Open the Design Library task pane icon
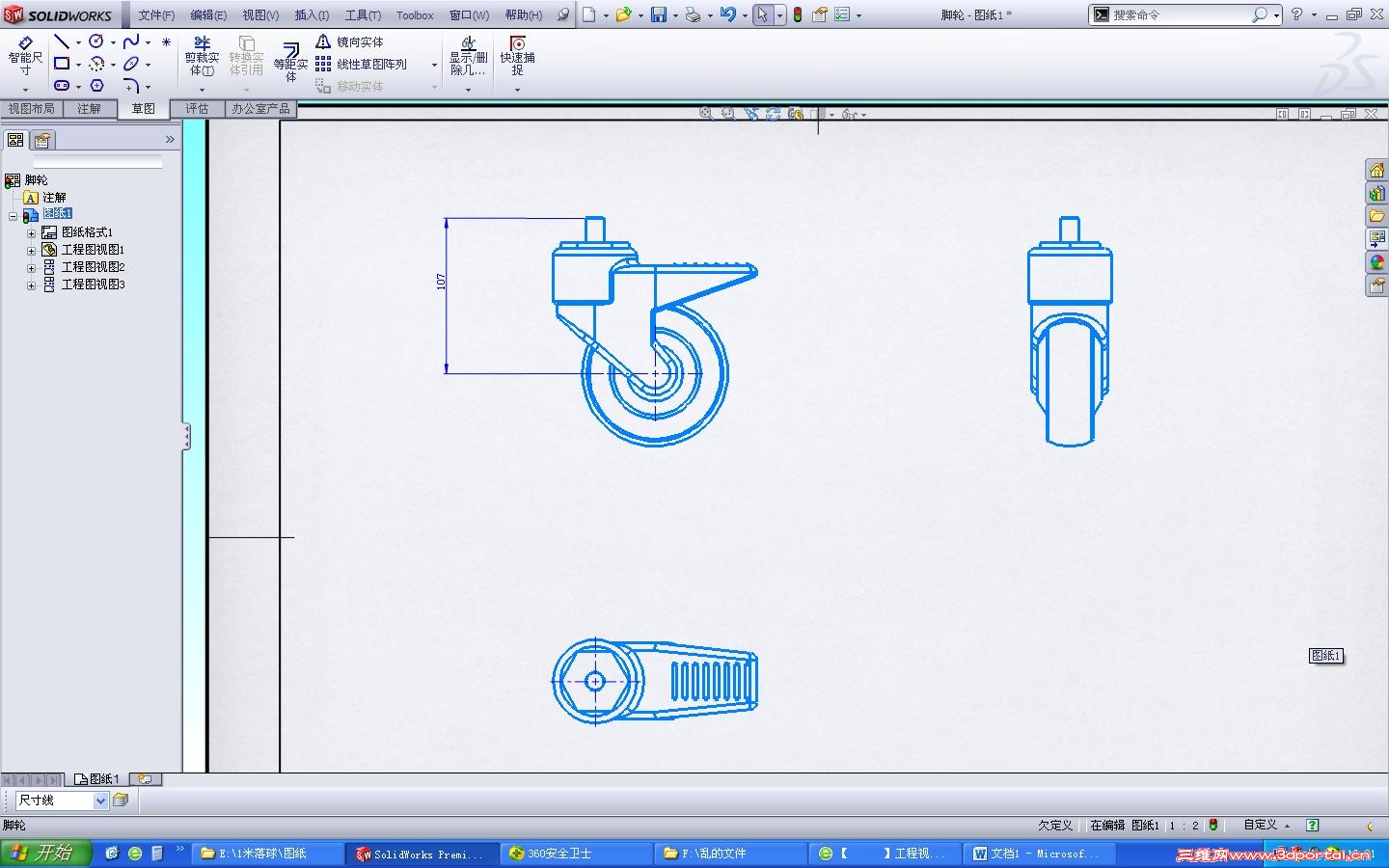 click(1376, 194)
